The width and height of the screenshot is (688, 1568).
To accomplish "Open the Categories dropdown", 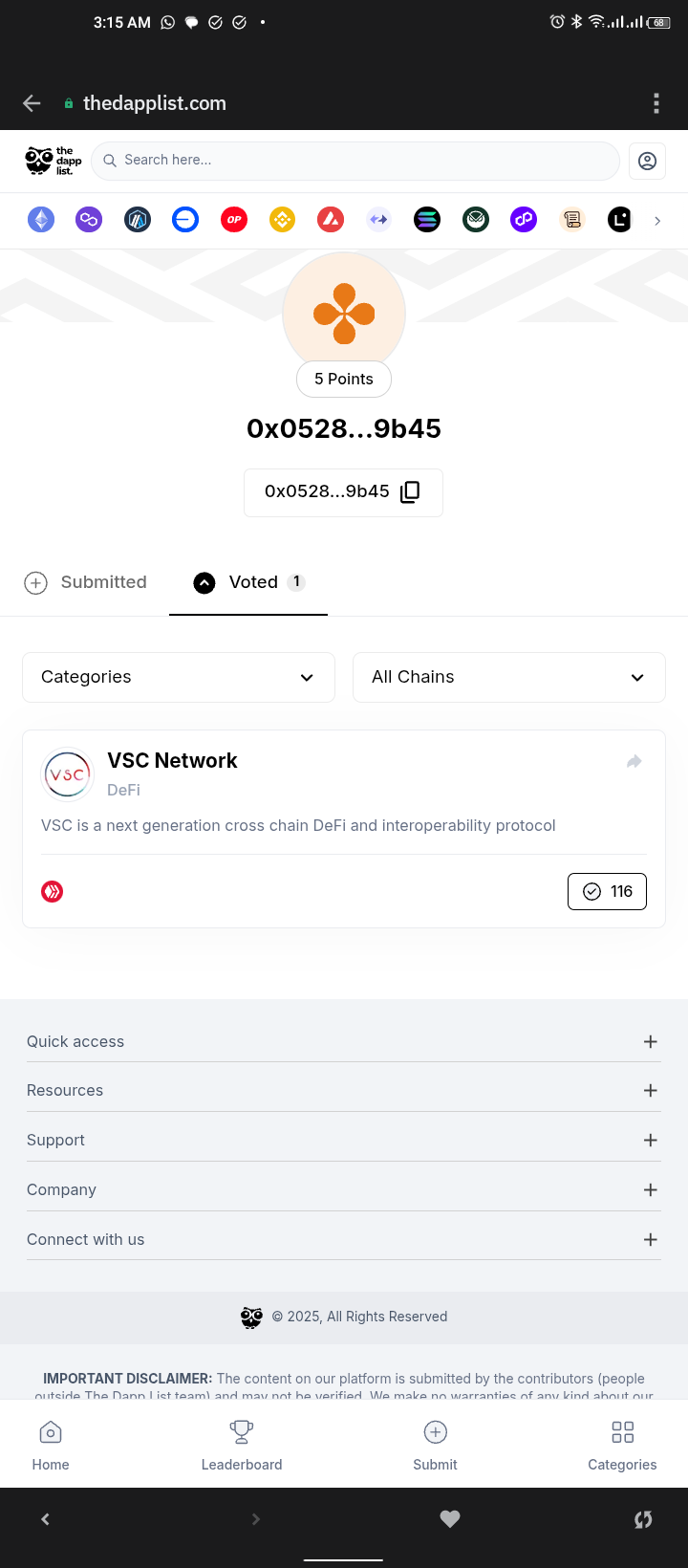I will tap(179, 677).
